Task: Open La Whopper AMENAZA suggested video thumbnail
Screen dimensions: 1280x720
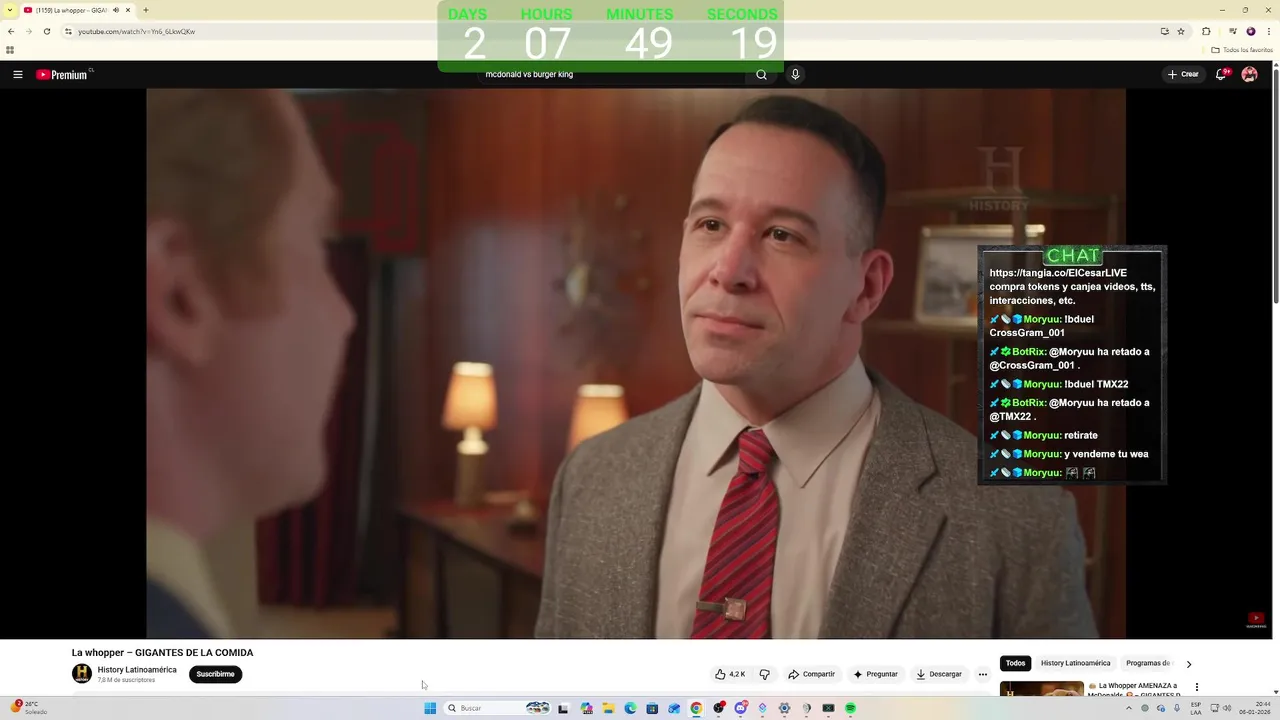Action: tap(1042, 689)
